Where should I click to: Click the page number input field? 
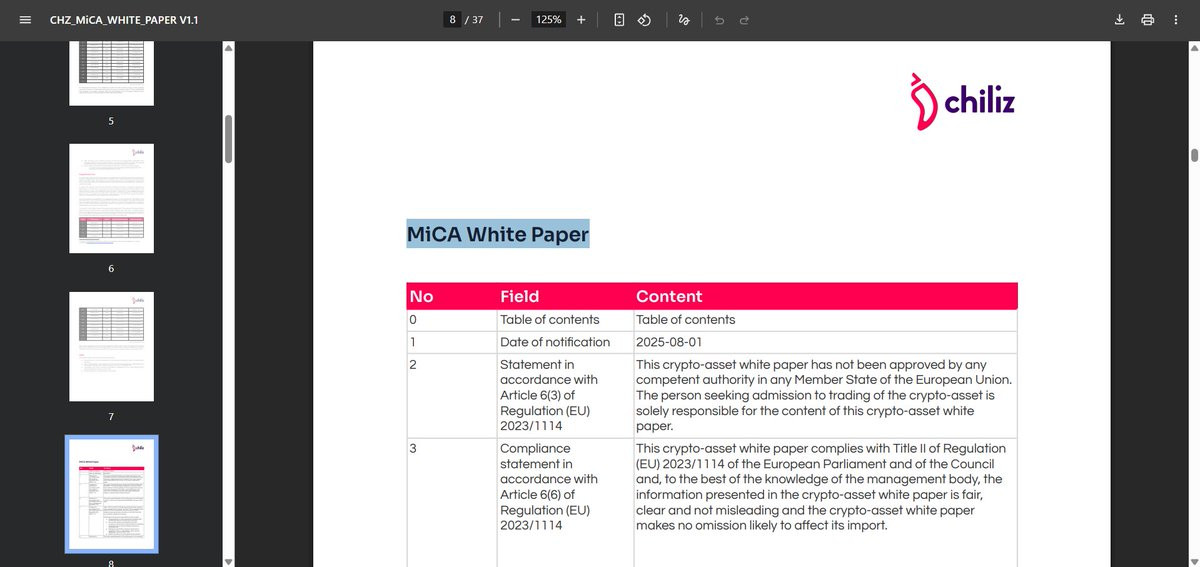pos(453,19)
